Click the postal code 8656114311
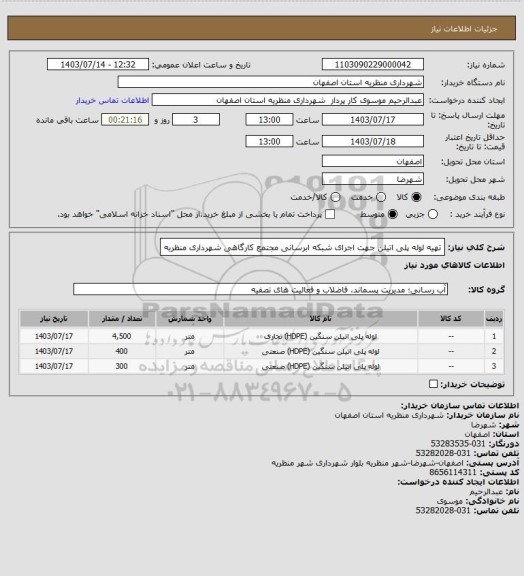The width and height of the screenshot is (524, 576). 452,472
